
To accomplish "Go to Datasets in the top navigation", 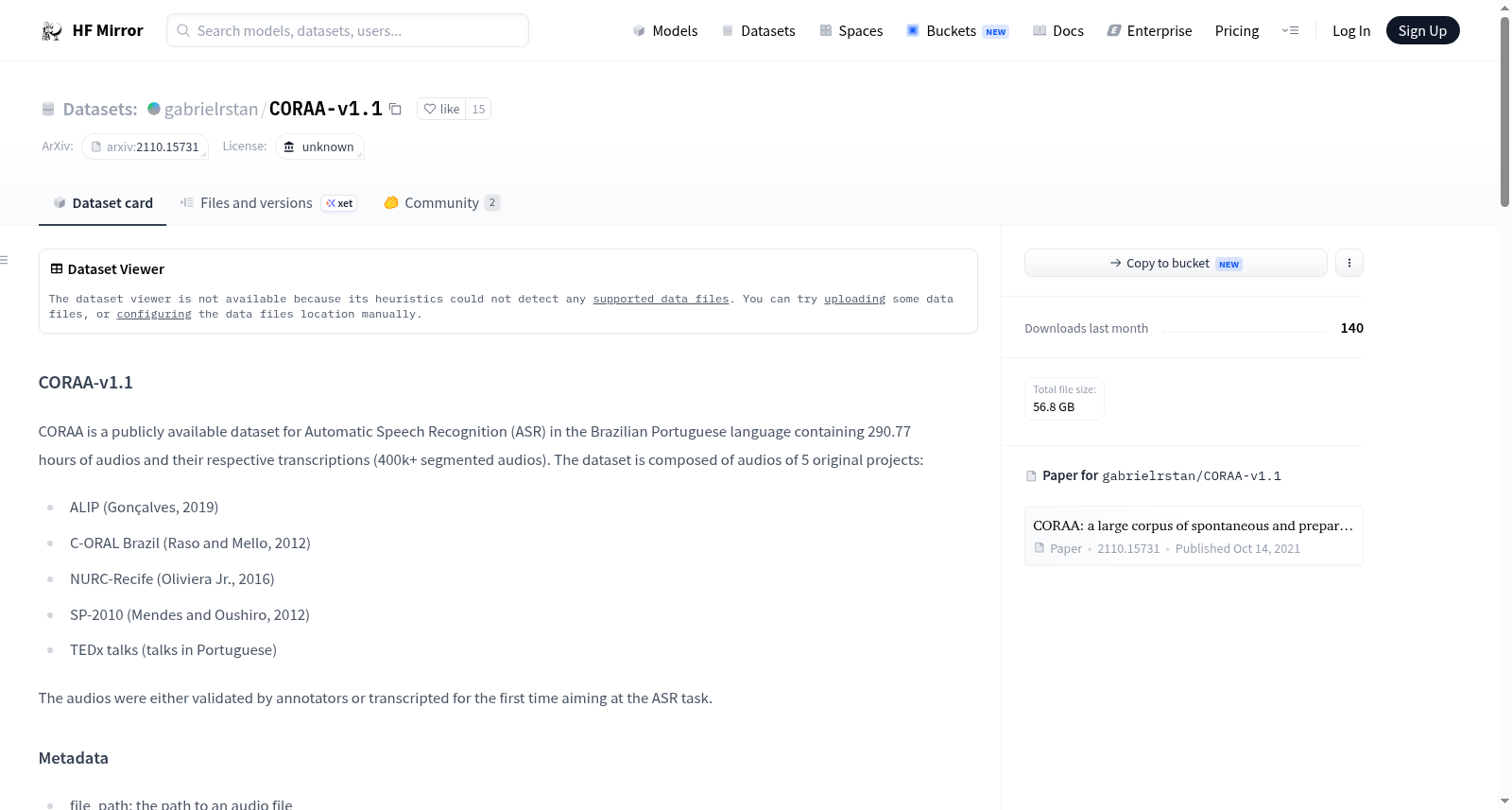I will click(x=759, y=30).
